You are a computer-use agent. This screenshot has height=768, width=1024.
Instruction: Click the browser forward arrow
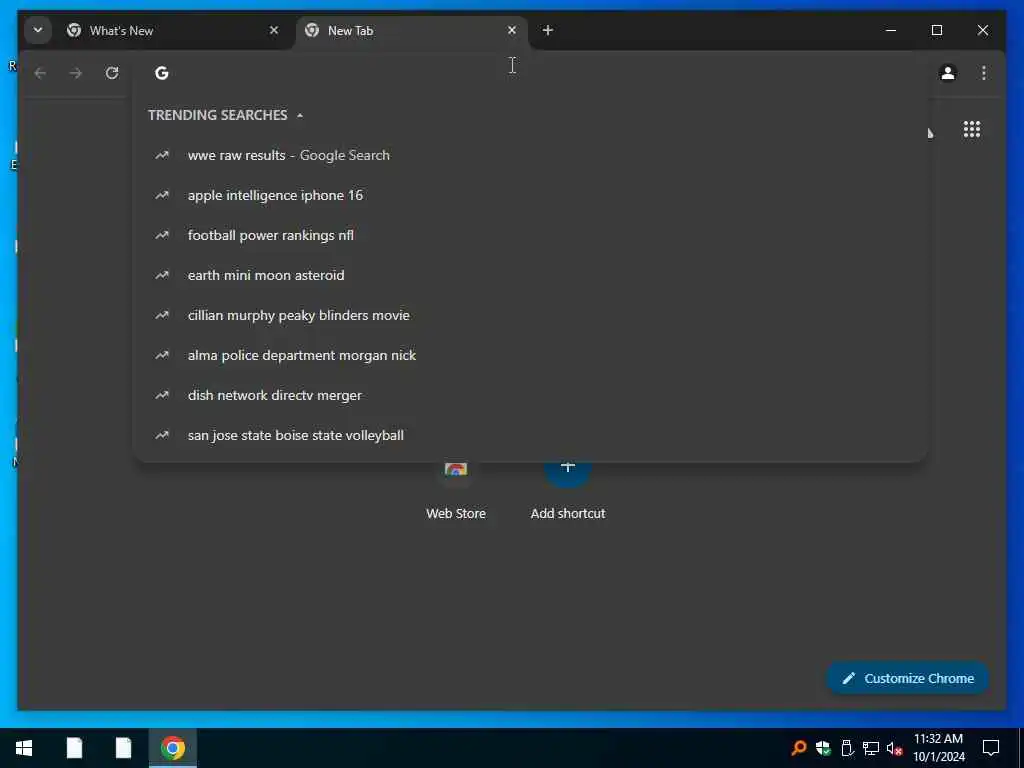coord(76,73)
